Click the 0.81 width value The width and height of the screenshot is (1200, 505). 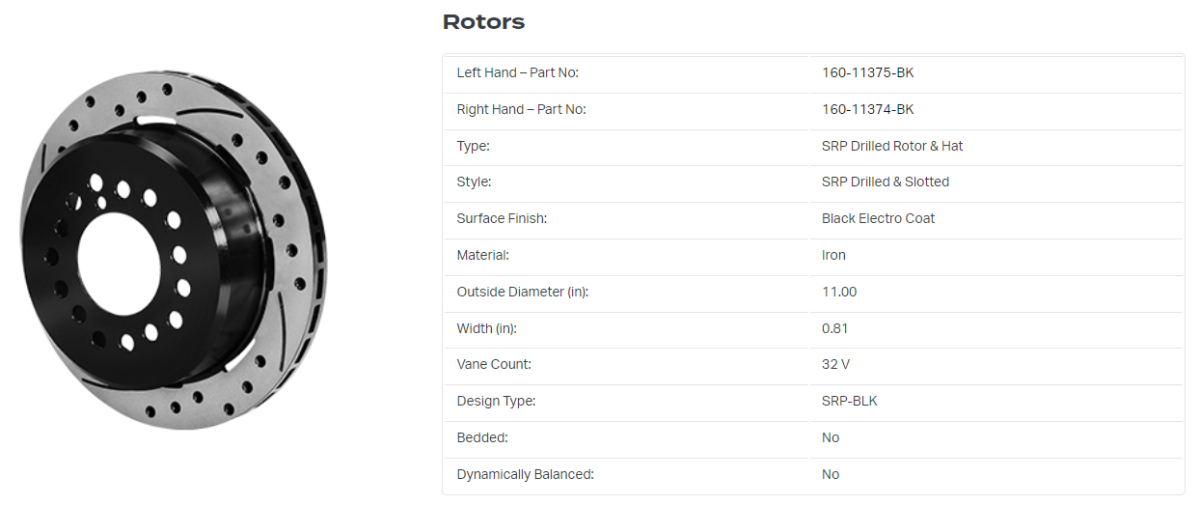pos(835,328)
